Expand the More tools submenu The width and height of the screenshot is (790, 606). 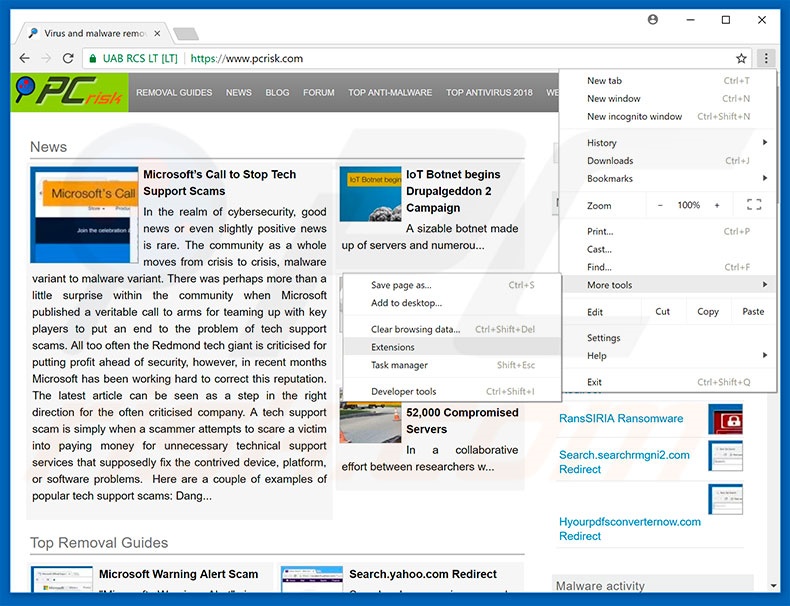[x=668, y=285]
